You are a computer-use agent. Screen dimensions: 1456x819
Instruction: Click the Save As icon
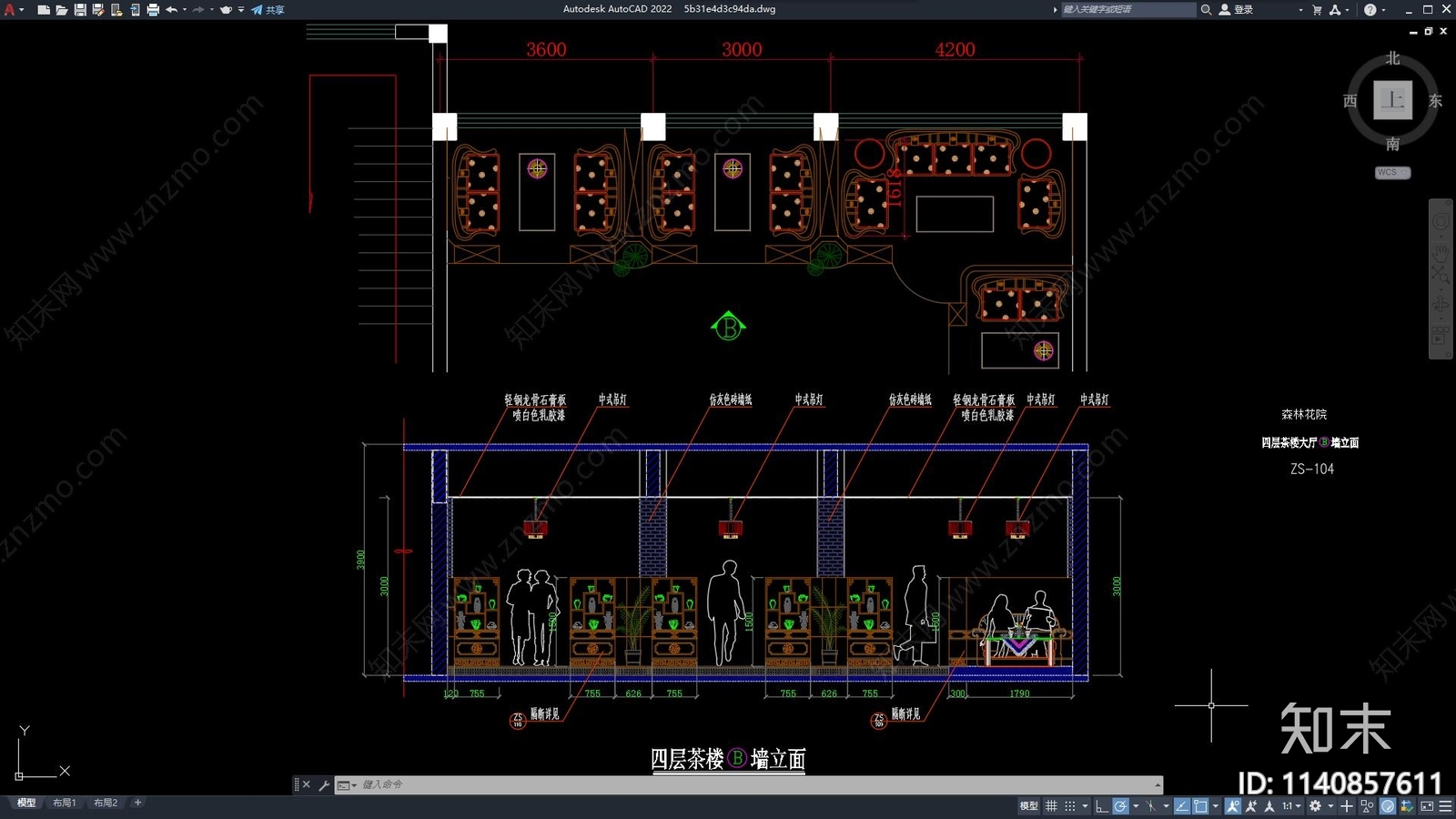pyautogui.click(x=97, y=9)
